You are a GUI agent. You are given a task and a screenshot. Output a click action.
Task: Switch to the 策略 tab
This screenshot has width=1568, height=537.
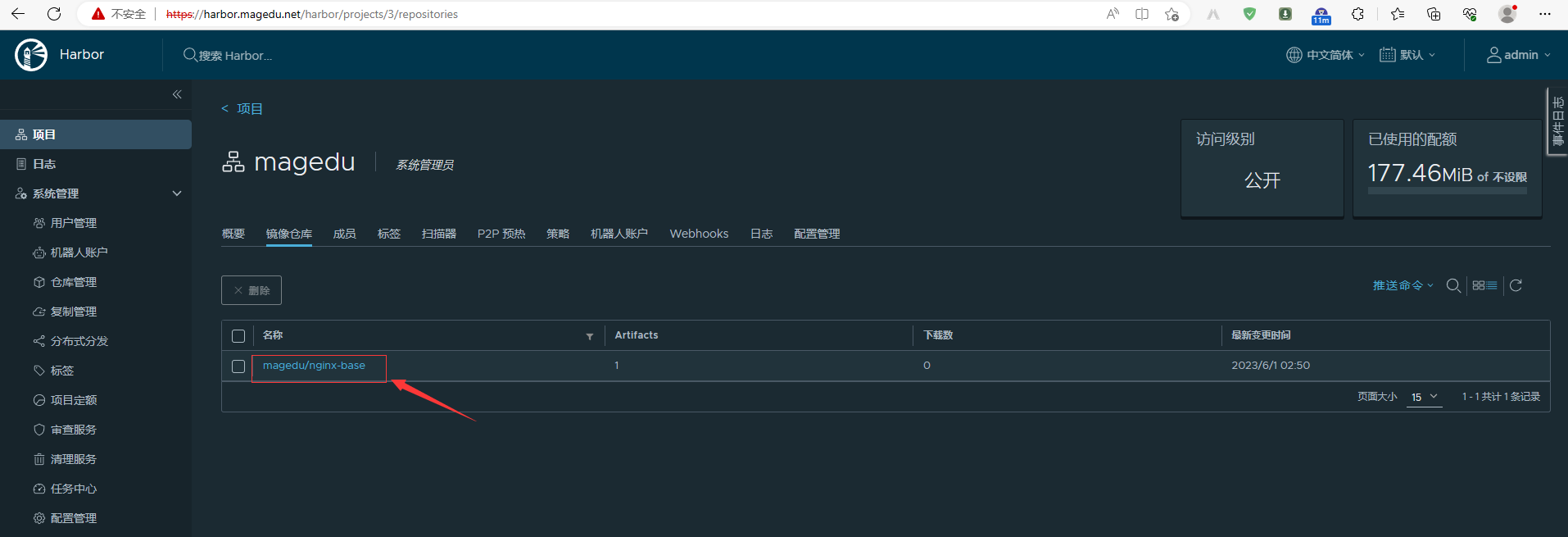[x=558, y=234]
